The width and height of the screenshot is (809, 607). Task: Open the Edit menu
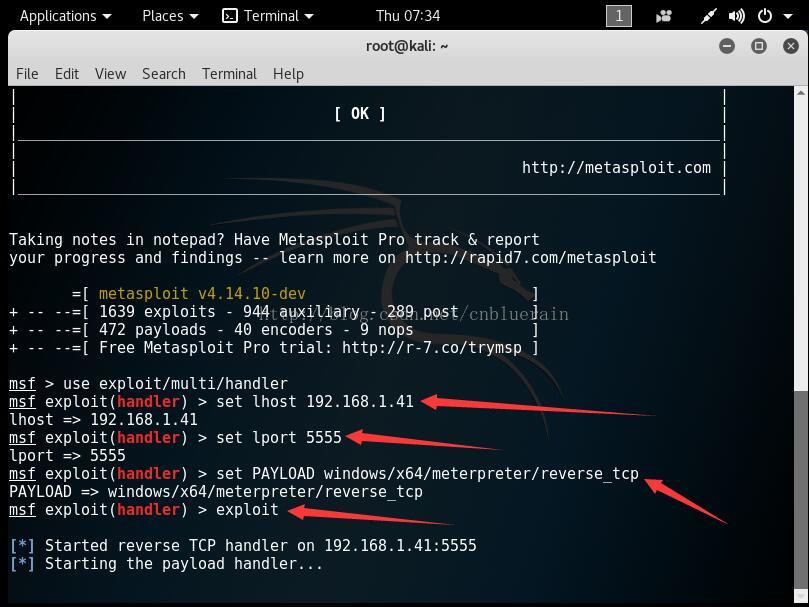[x=67, y=74]
